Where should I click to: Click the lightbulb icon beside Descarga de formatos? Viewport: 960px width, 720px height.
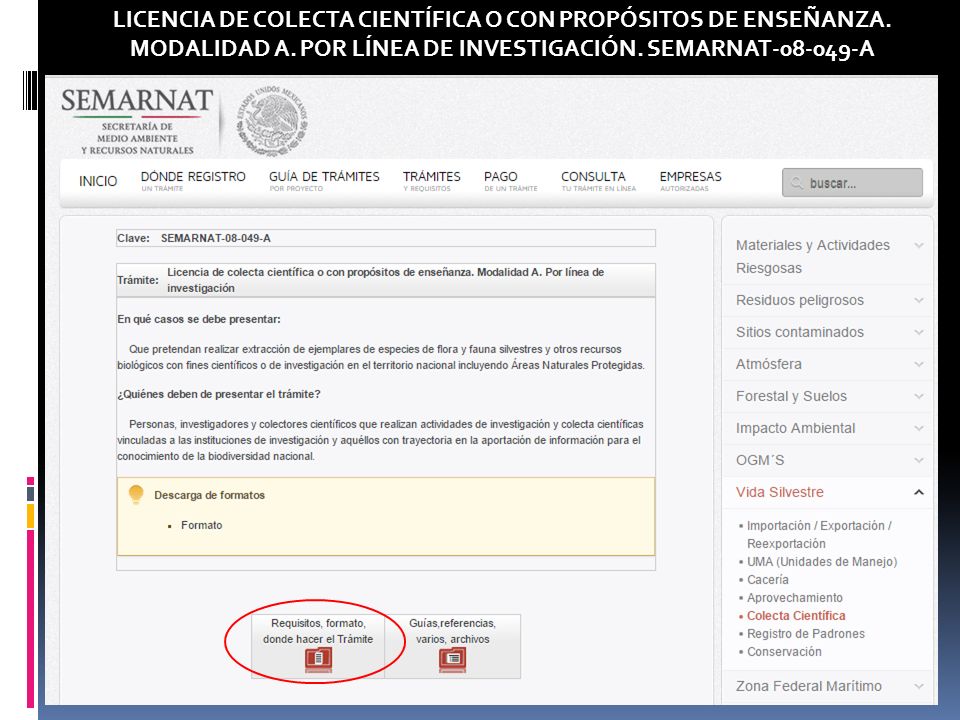136,495
